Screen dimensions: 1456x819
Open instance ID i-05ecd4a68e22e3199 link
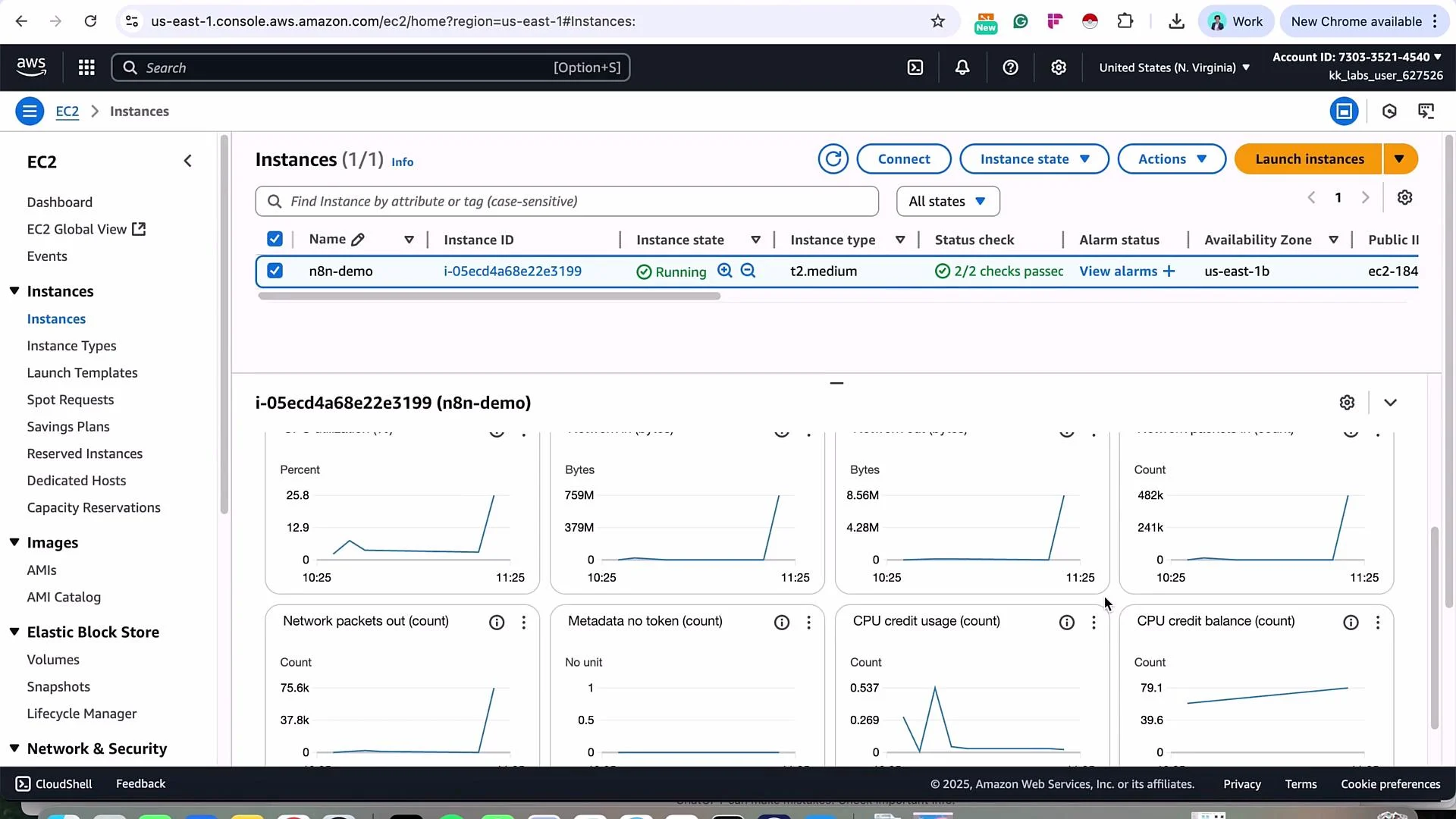[x=513, y=271]
